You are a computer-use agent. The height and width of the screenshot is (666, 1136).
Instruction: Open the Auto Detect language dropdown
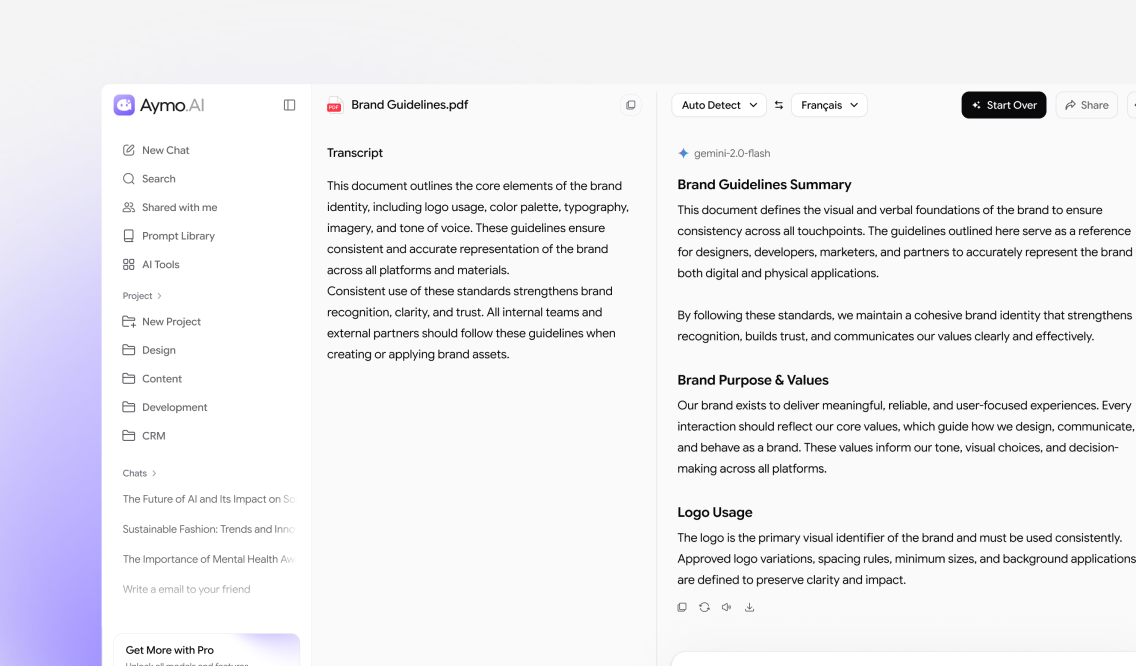click(719, 105)
